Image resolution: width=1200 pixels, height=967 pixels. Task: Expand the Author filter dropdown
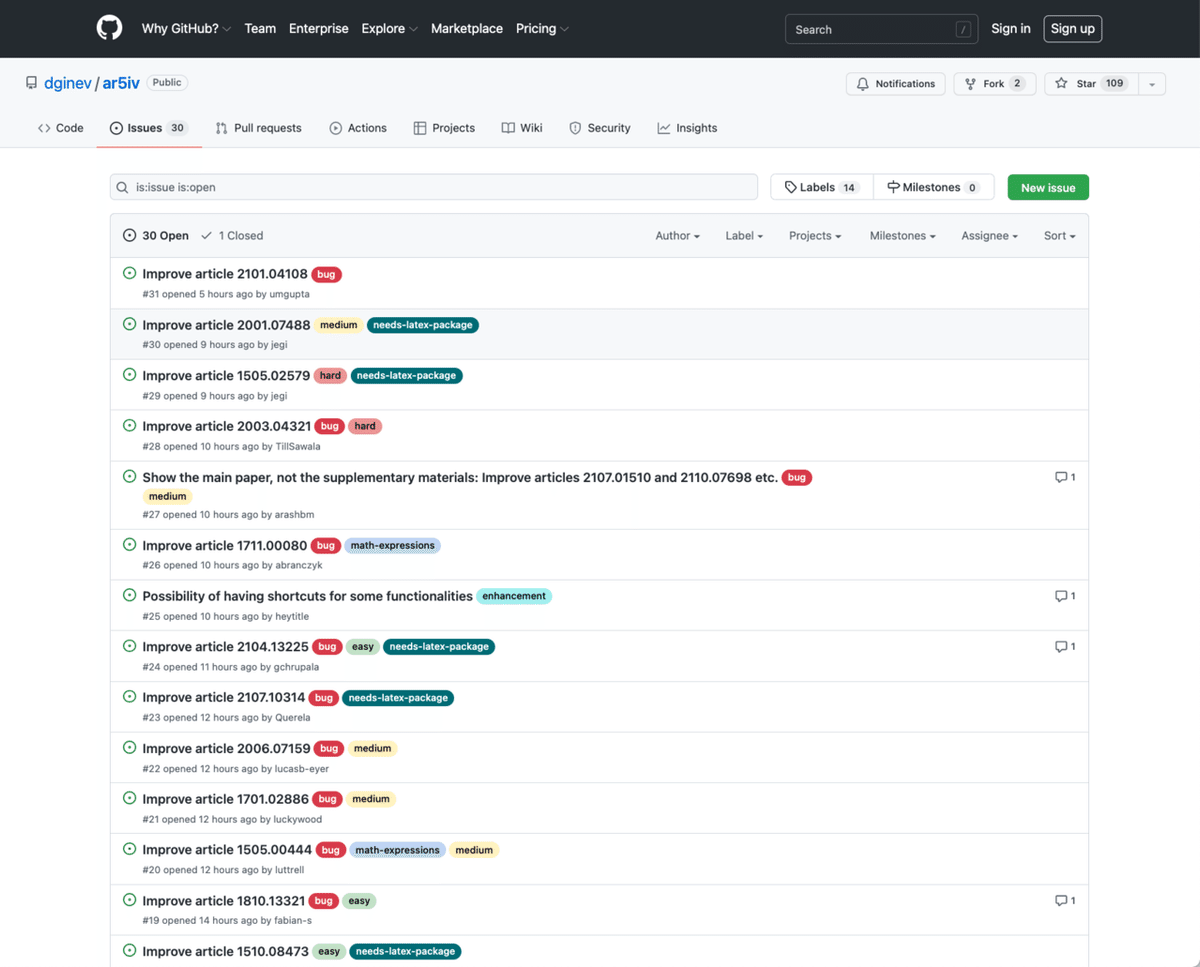pyautogui.click(x=677, y=236)
